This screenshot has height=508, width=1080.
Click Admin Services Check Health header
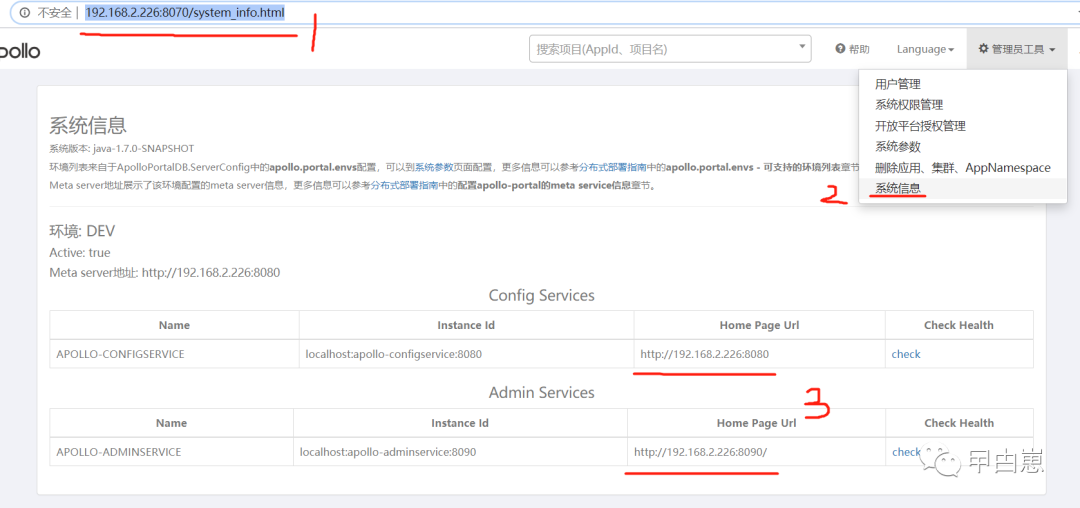coord(959,423)
